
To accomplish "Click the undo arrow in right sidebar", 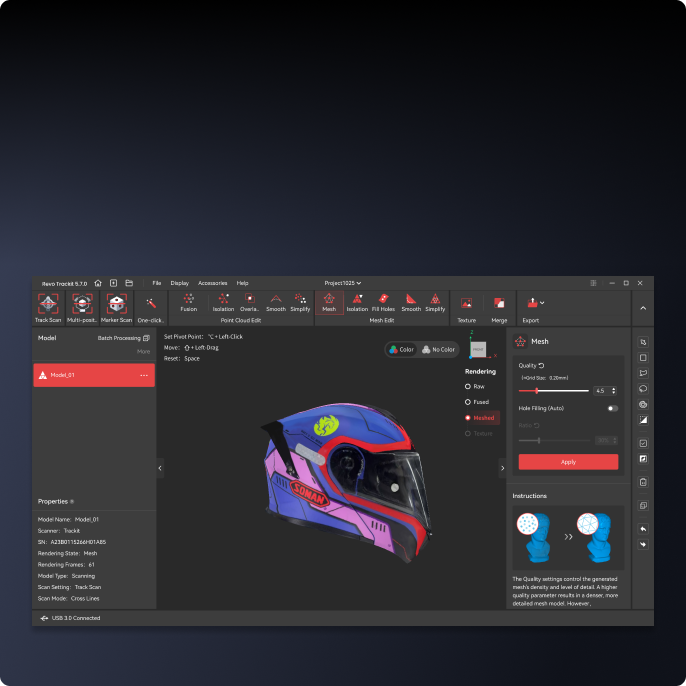I will (643, 529).
